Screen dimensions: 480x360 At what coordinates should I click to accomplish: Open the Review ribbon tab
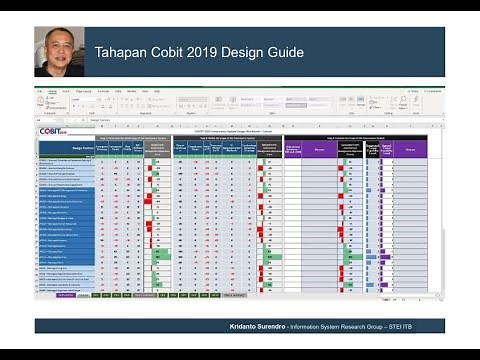(131, 91)
